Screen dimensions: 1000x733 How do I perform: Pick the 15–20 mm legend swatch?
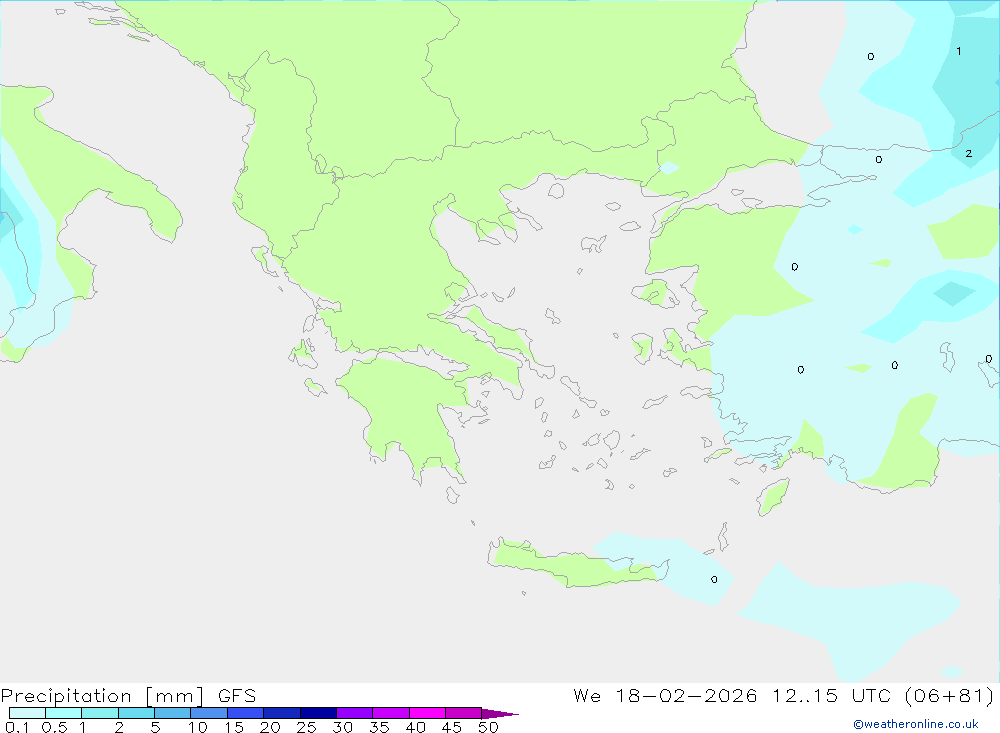pos(246,713)
